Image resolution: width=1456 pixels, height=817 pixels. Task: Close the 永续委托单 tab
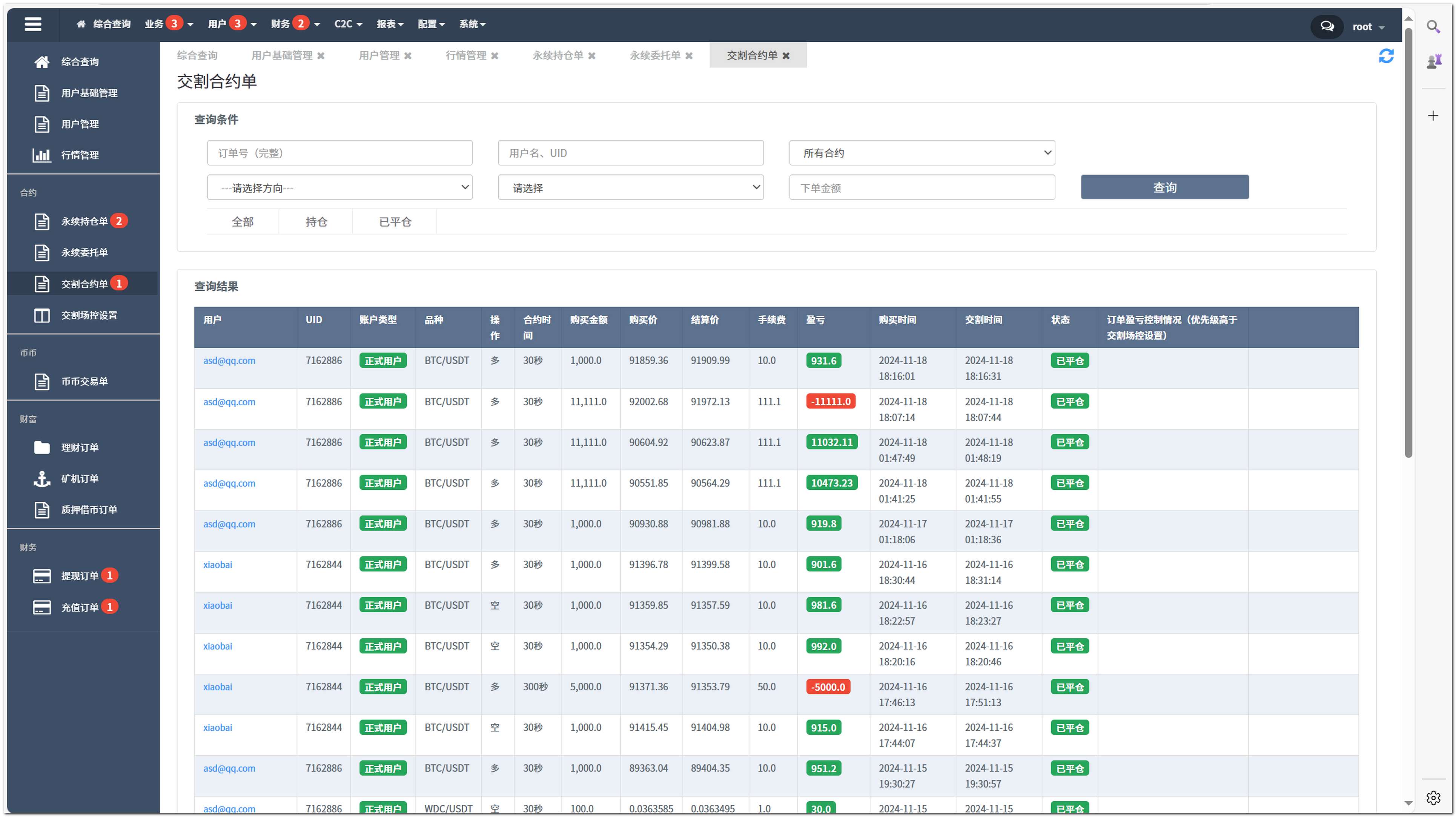click(x=689, y=55)
